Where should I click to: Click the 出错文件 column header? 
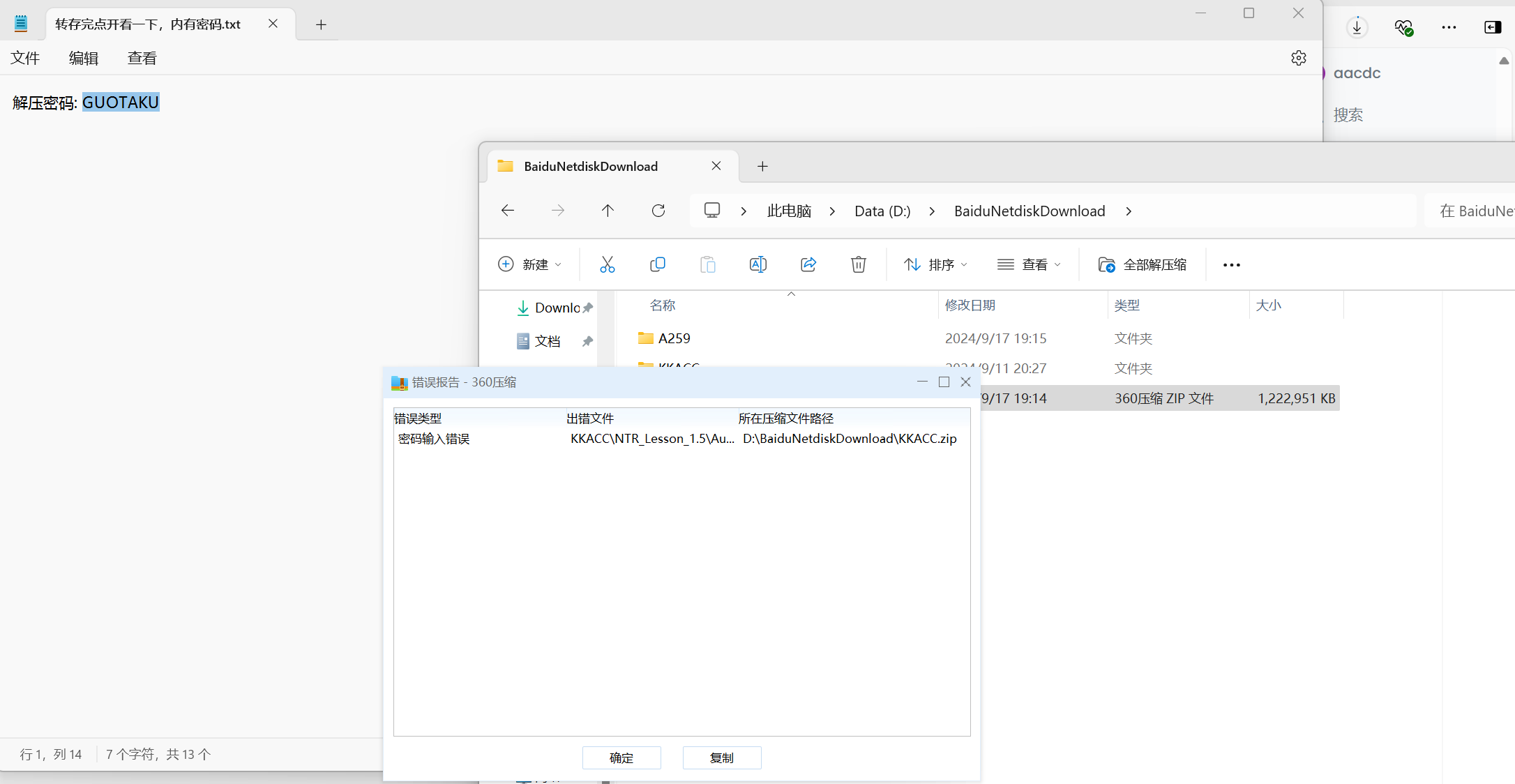coord(590,419)
